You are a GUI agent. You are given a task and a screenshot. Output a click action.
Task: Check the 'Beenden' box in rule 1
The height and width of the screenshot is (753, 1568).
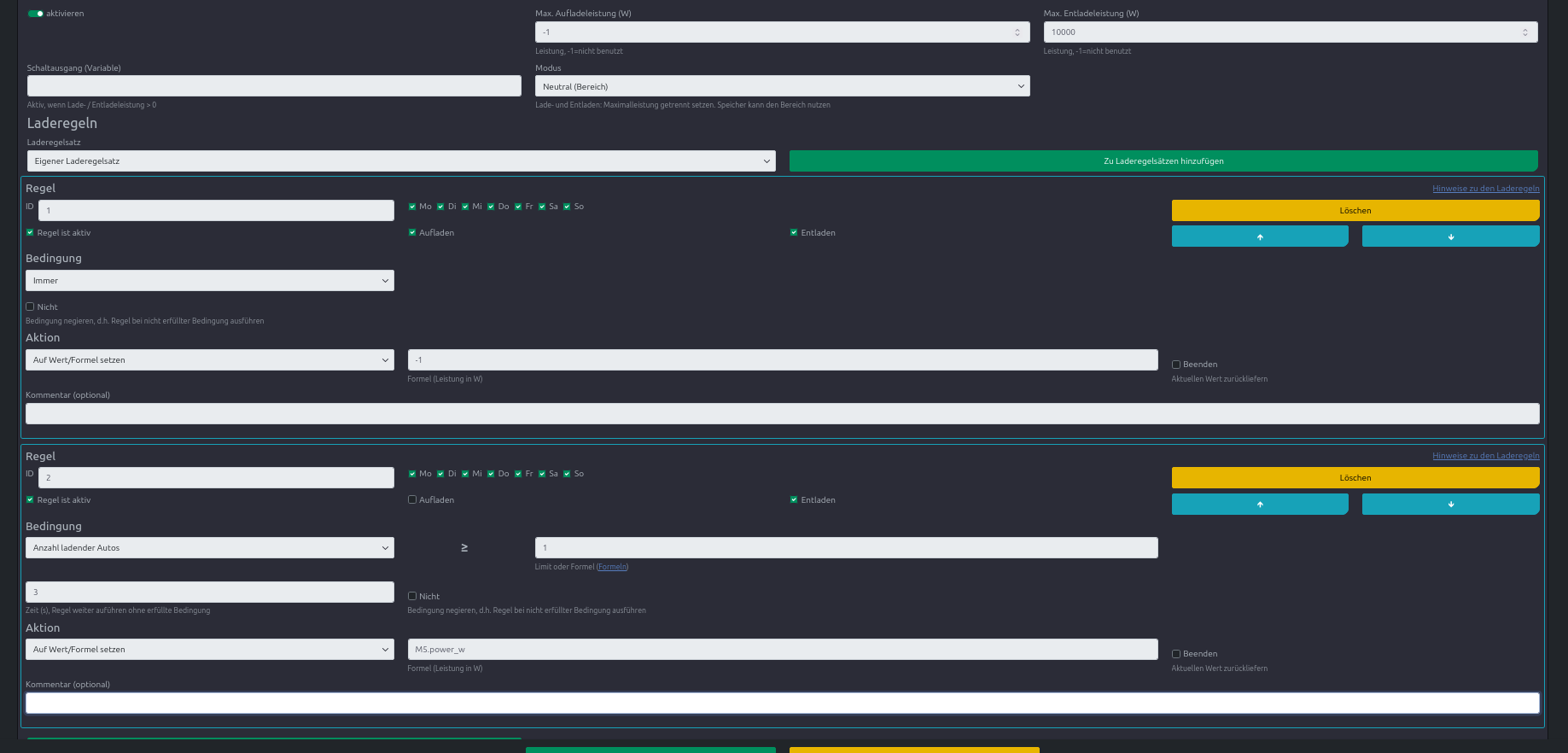(x=1176, y=365)
